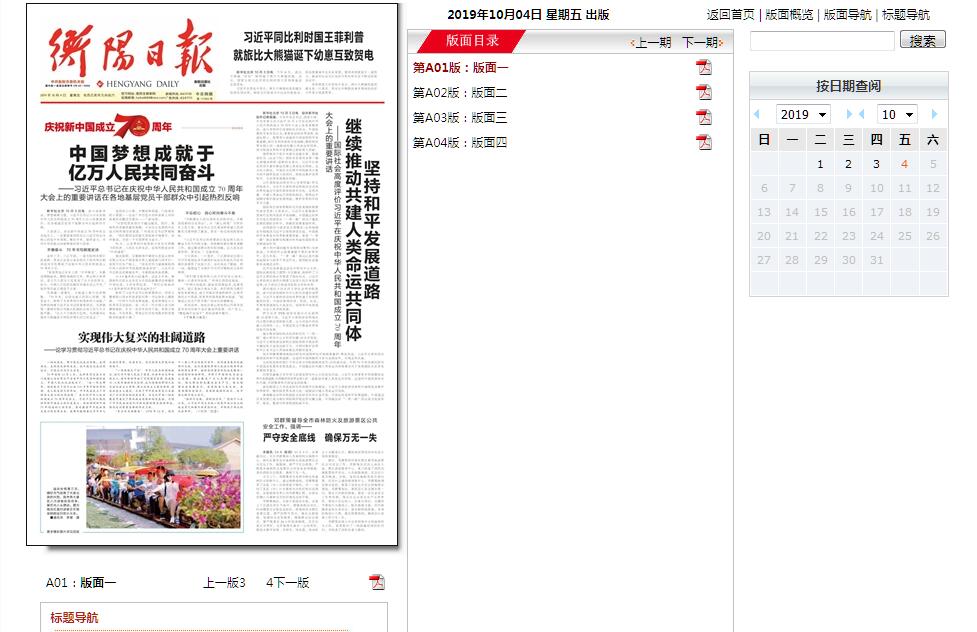Download PDF for page A04 版面四
Screen dimensions: 977x632
point(703,142)
